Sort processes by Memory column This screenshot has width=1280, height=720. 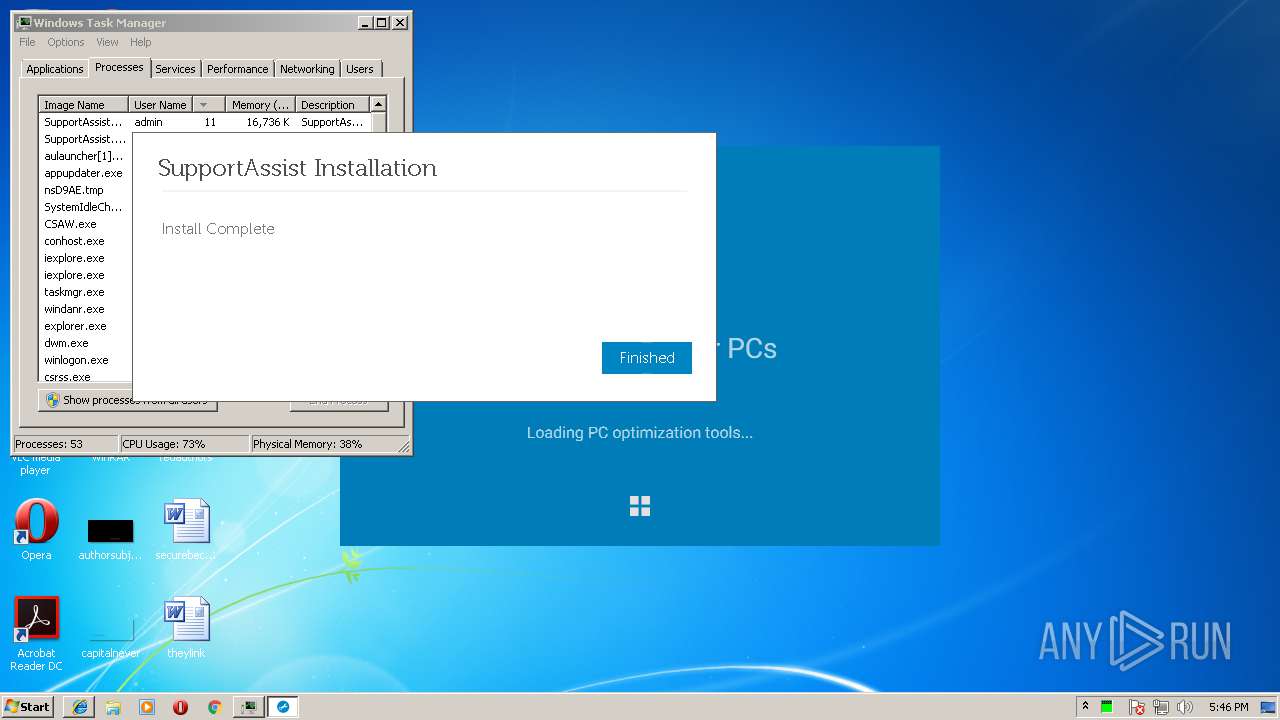click(x=260, y=105)
